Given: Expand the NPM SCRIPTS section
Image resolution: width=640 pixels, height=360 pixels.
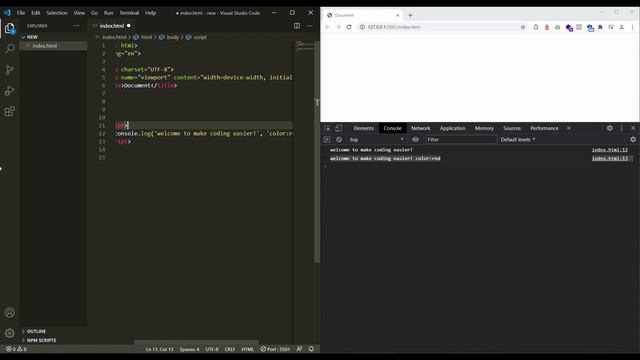Looking at the screenshot, I should click(x=41, y=340).
